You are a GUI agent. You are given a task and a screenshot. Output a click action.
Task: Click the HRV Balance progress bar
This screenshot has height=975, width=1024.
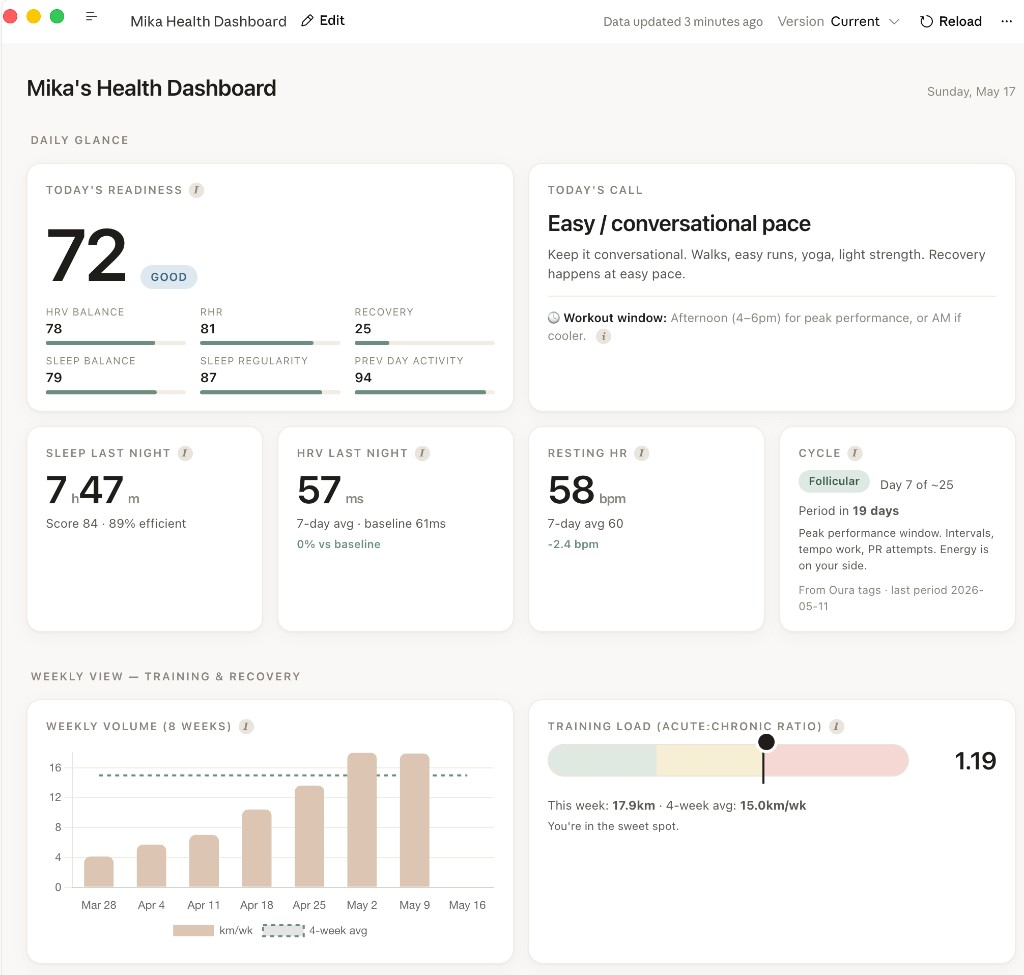pyautogui.click(x=116, y=343)
